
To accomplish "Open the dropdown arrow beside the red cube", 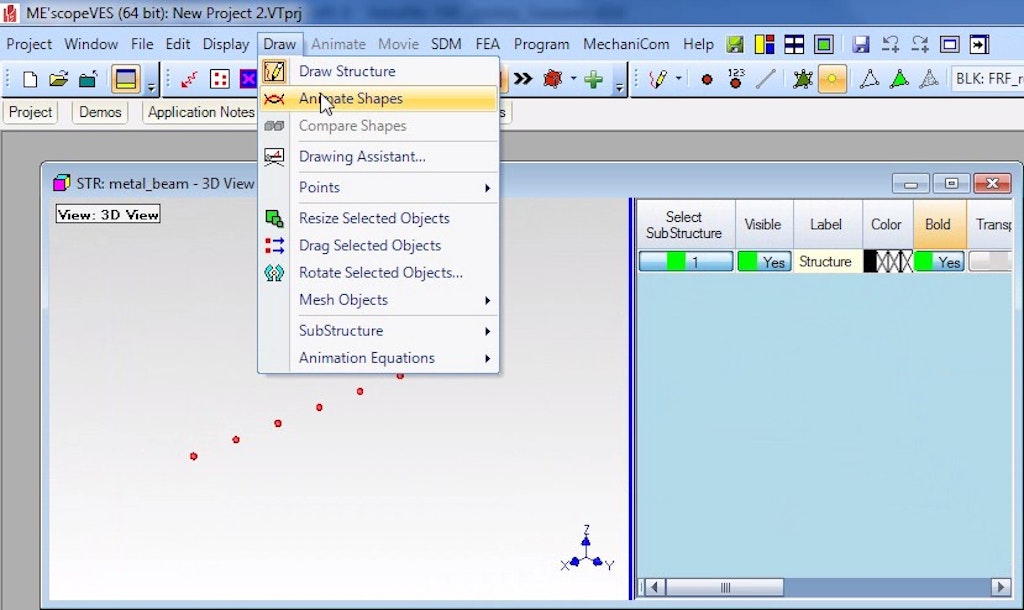I will point(573,80).
